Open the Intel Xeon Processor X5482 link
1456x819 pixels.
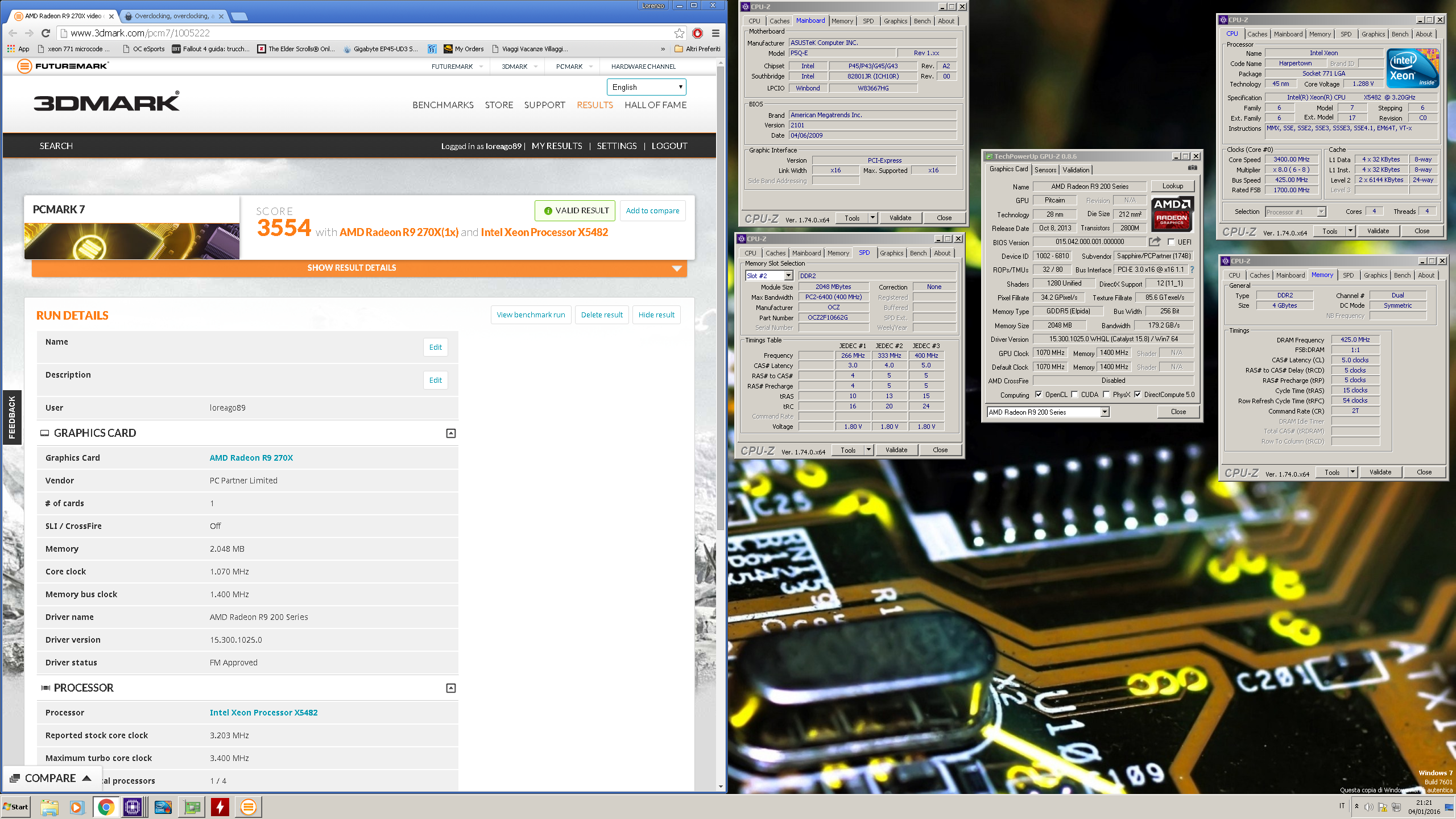pyautogui.click(x=264, y=713)
